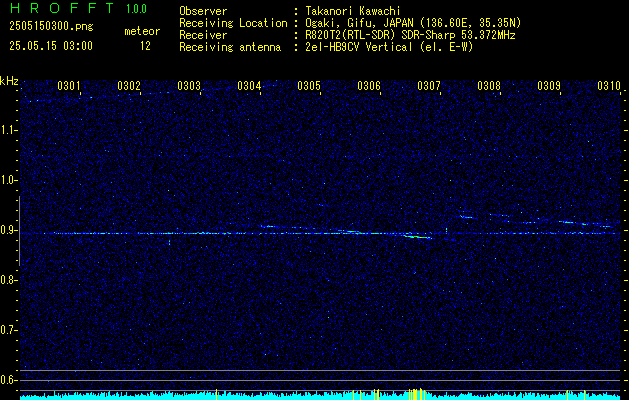
Task: Click the filename 2505150300.png
Action: click(x=51, y=26)
